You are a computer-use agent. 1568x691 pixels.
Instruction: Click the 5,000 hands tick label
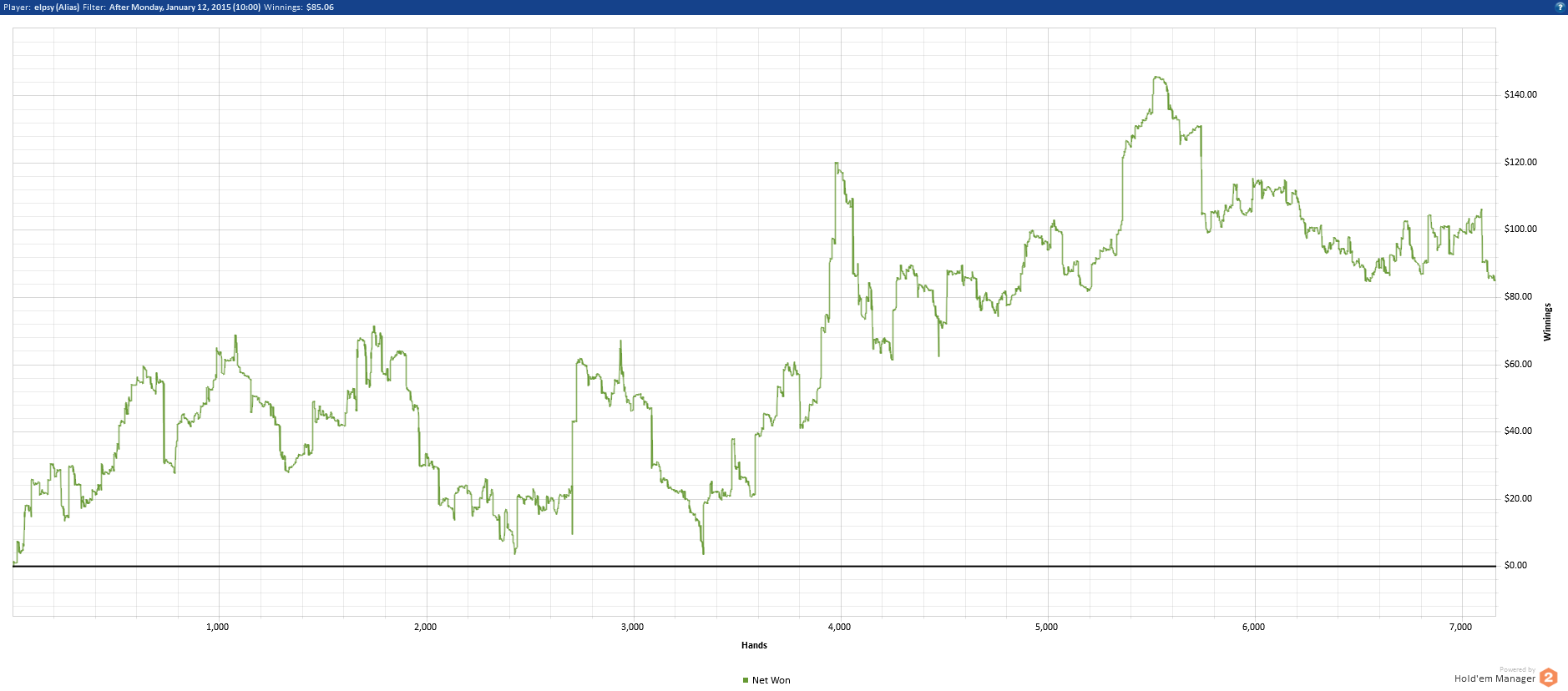[1046, 627]
